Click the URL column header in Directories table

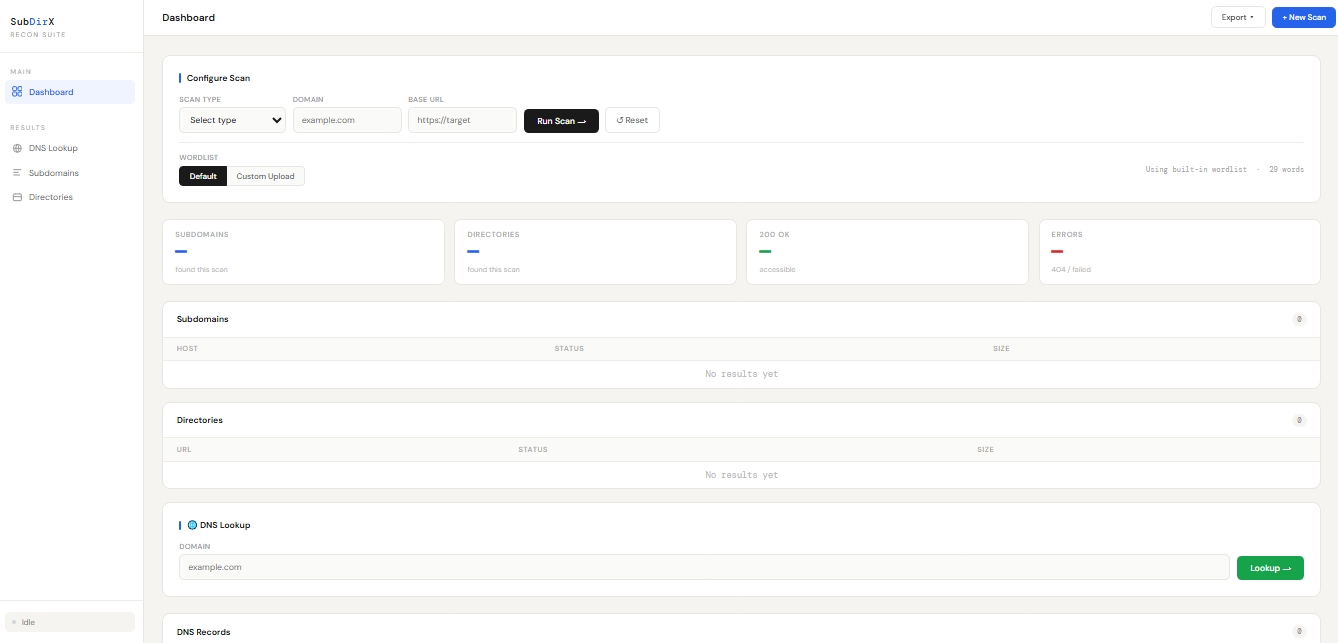(x=184, y=450)
